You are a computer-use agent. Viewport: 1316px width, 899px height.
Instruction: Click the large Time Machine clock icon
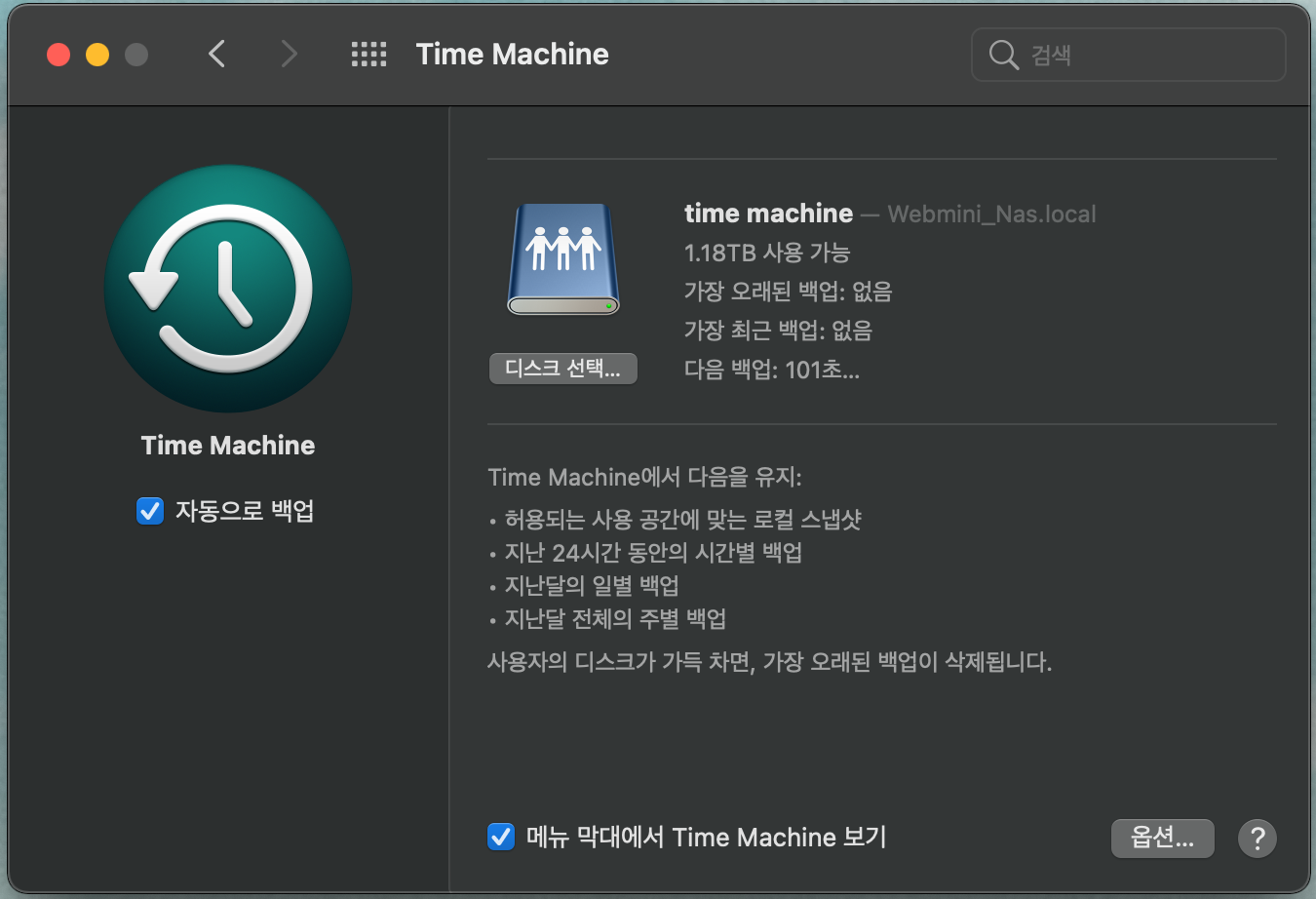click(x=228, y=289)
